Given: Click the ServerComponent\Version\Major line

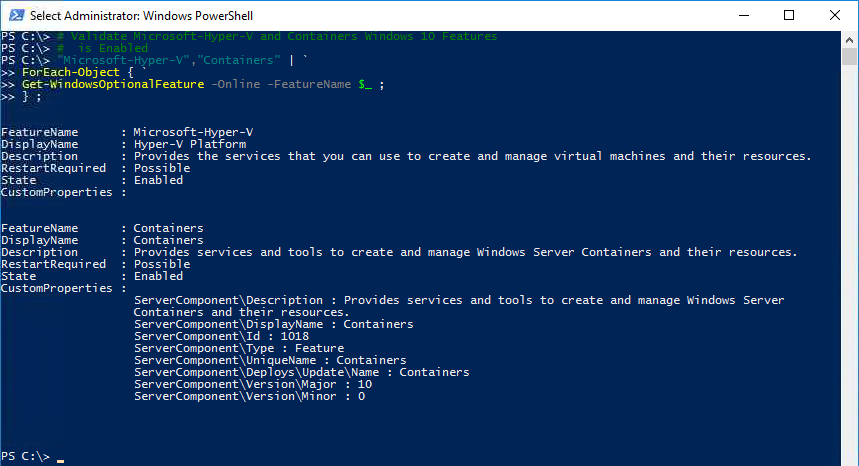Looking at the screenshot, I should (x=253, y=384).
